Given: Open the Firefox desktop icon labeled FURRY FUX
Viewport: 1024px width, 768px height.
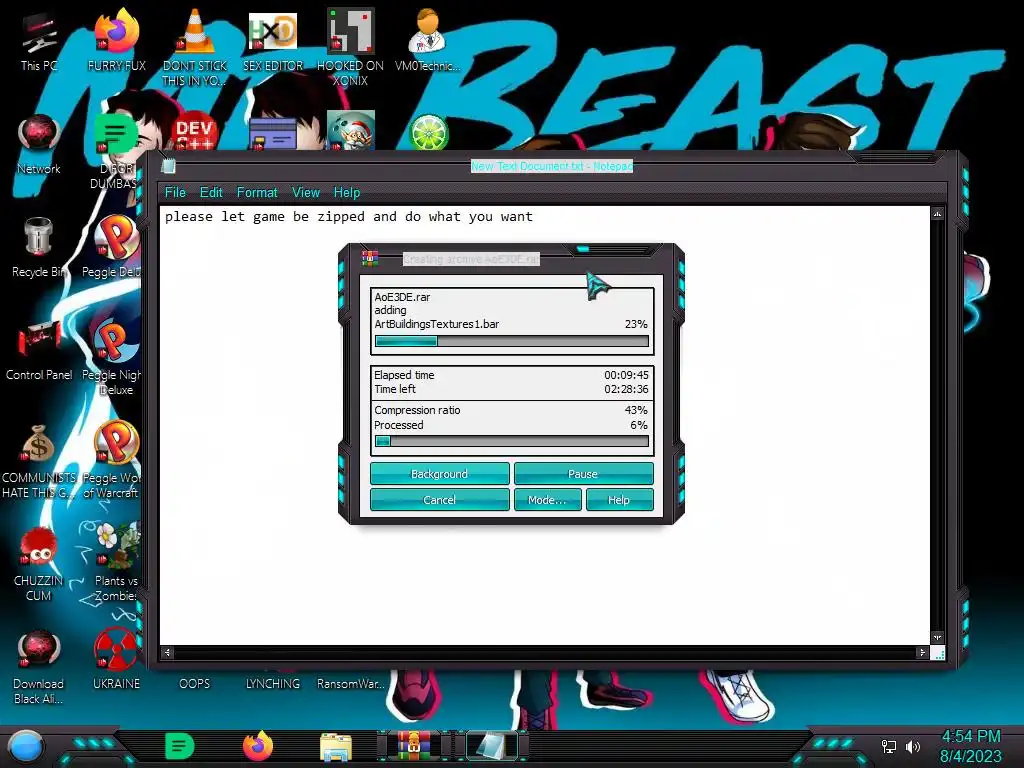Looking at the screenshot, I should (116, 40).
